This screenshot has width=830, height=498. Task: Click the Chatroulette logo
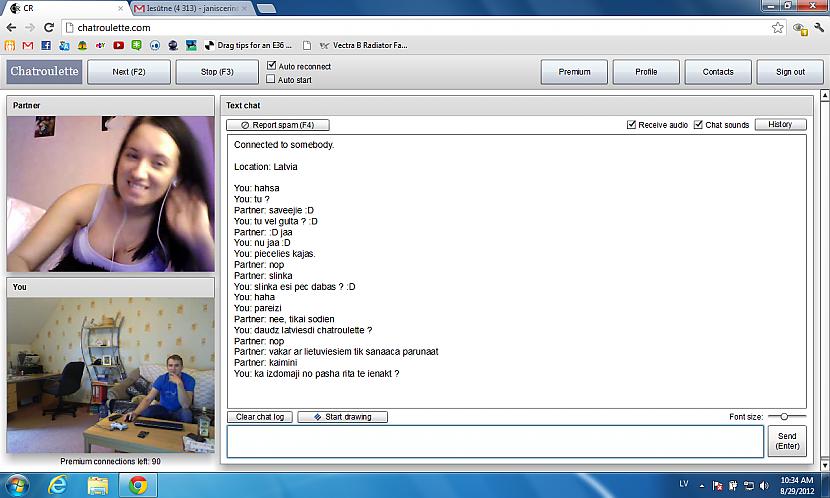tap(44, 71)
